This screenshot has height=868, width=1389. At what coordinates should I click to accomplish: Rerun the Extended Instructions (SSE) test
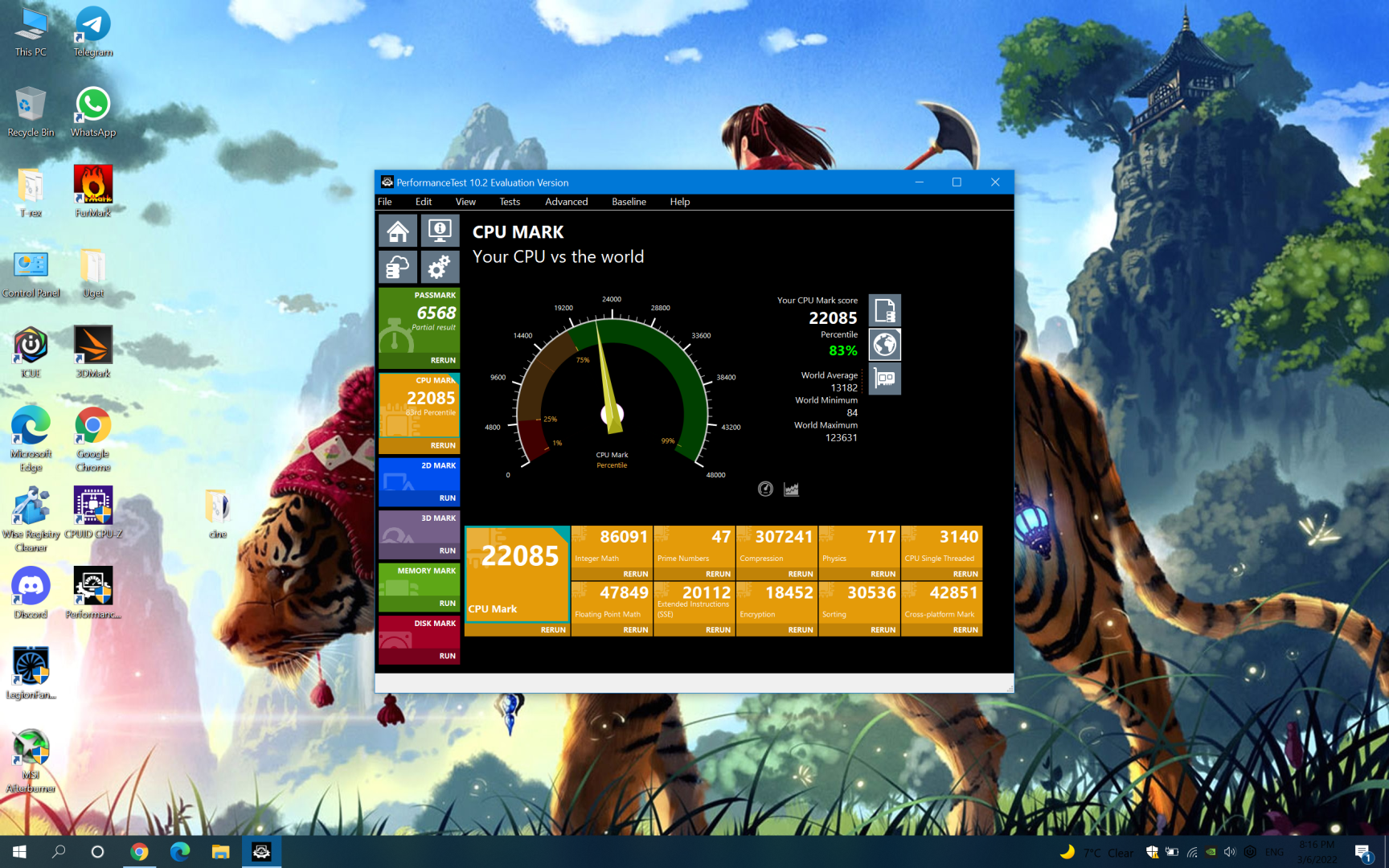point(718,630)
